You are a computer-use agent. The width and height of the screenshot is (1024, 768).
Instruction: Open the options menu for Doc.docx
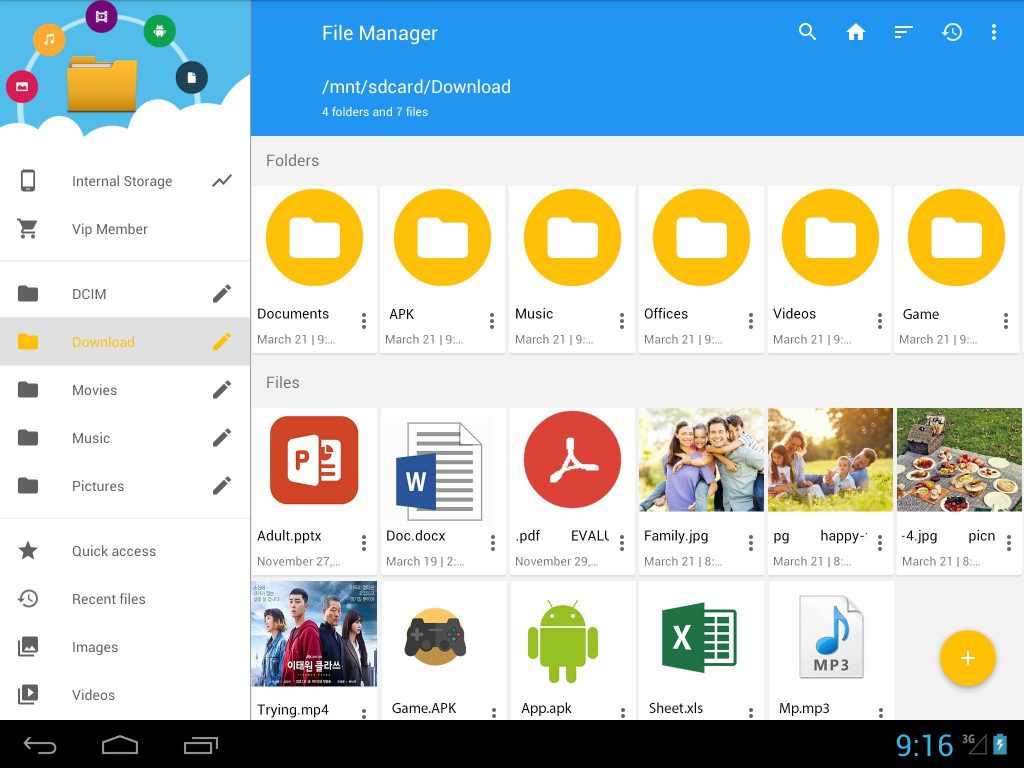[x=492, y=543]
